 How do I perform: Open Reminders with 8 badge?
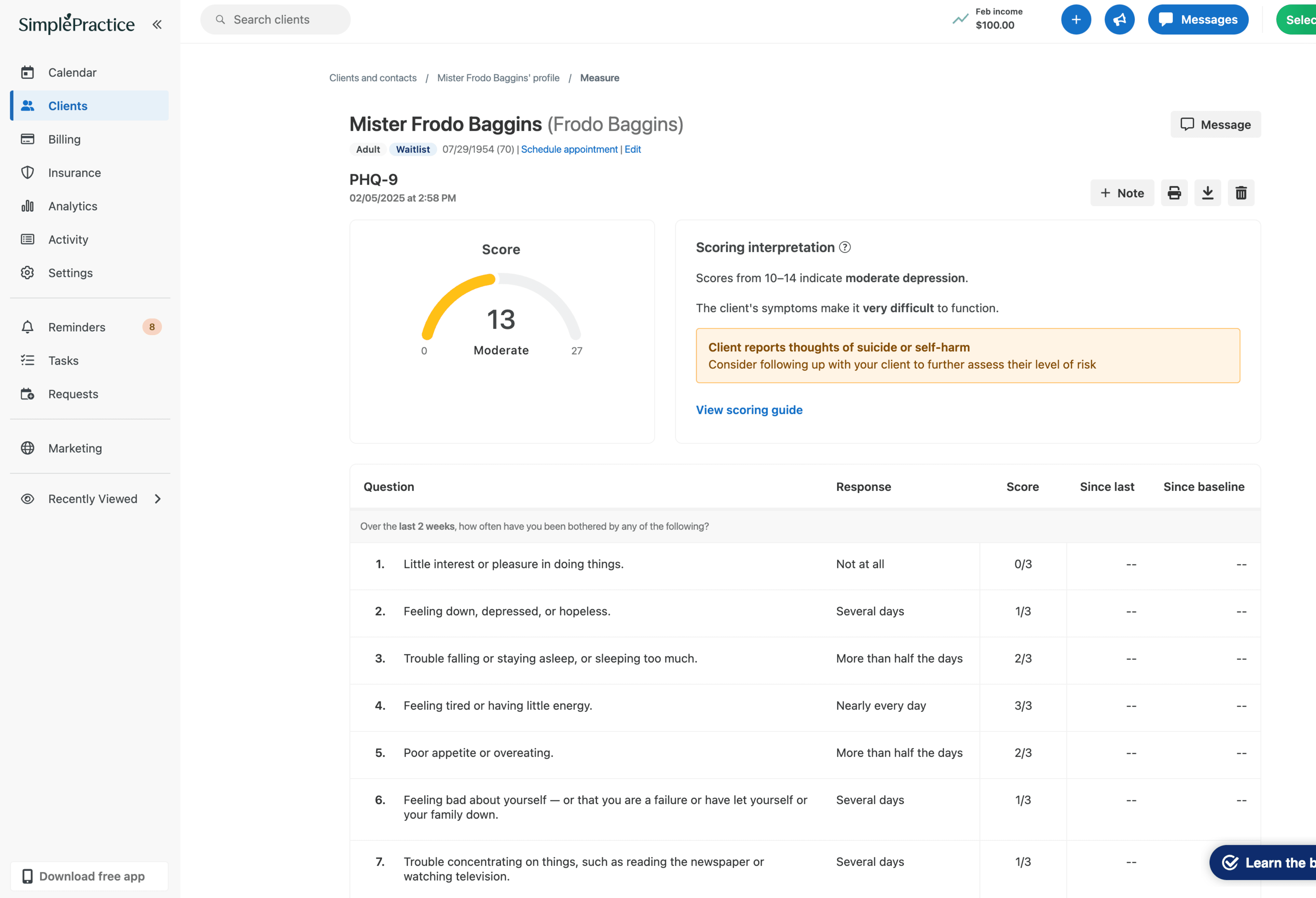(x=76, y=327)
